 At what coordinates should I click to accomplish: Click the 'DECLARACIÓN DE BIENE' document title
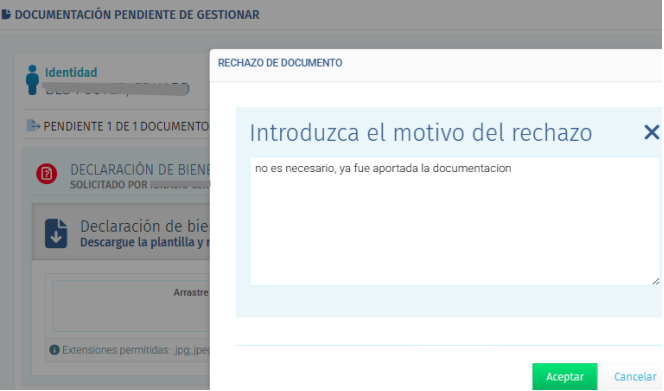click(140, 170)
